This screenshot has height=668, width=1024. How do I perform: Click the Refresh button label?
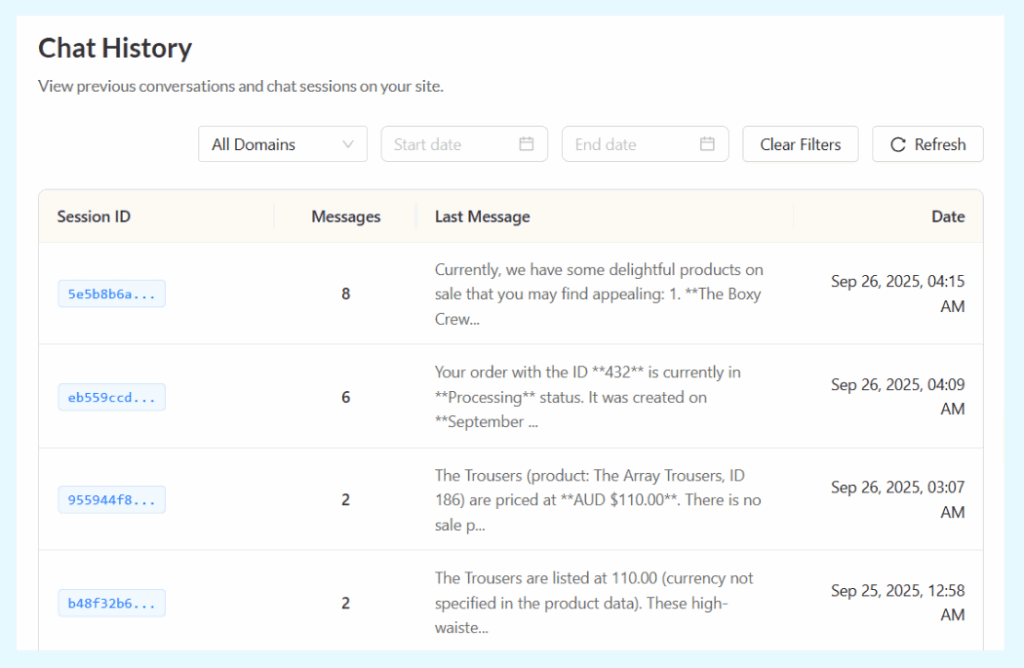pyautogui.click(x=940, y=144)
